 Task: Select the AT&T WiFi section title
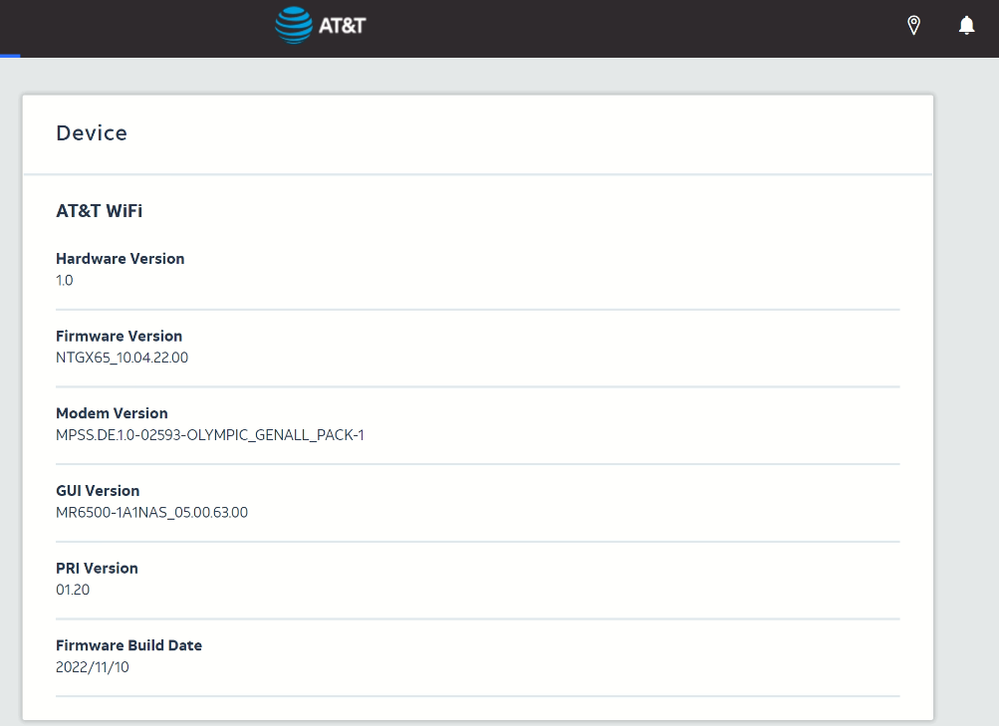pyautogui.click(x=99, y=211)
